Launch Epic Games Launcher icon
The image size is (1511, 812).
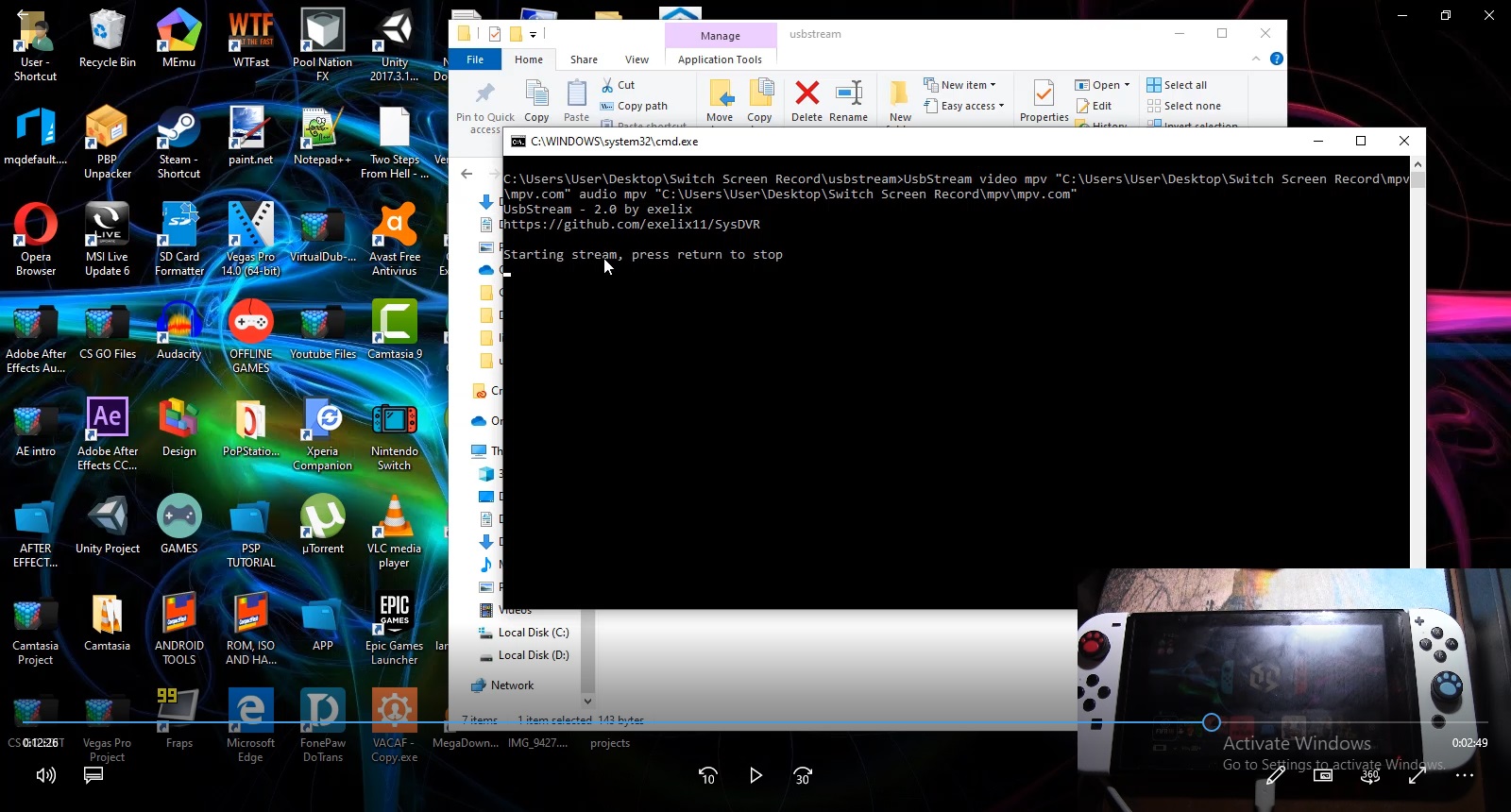pyautogui.click(x=394, y=629)
